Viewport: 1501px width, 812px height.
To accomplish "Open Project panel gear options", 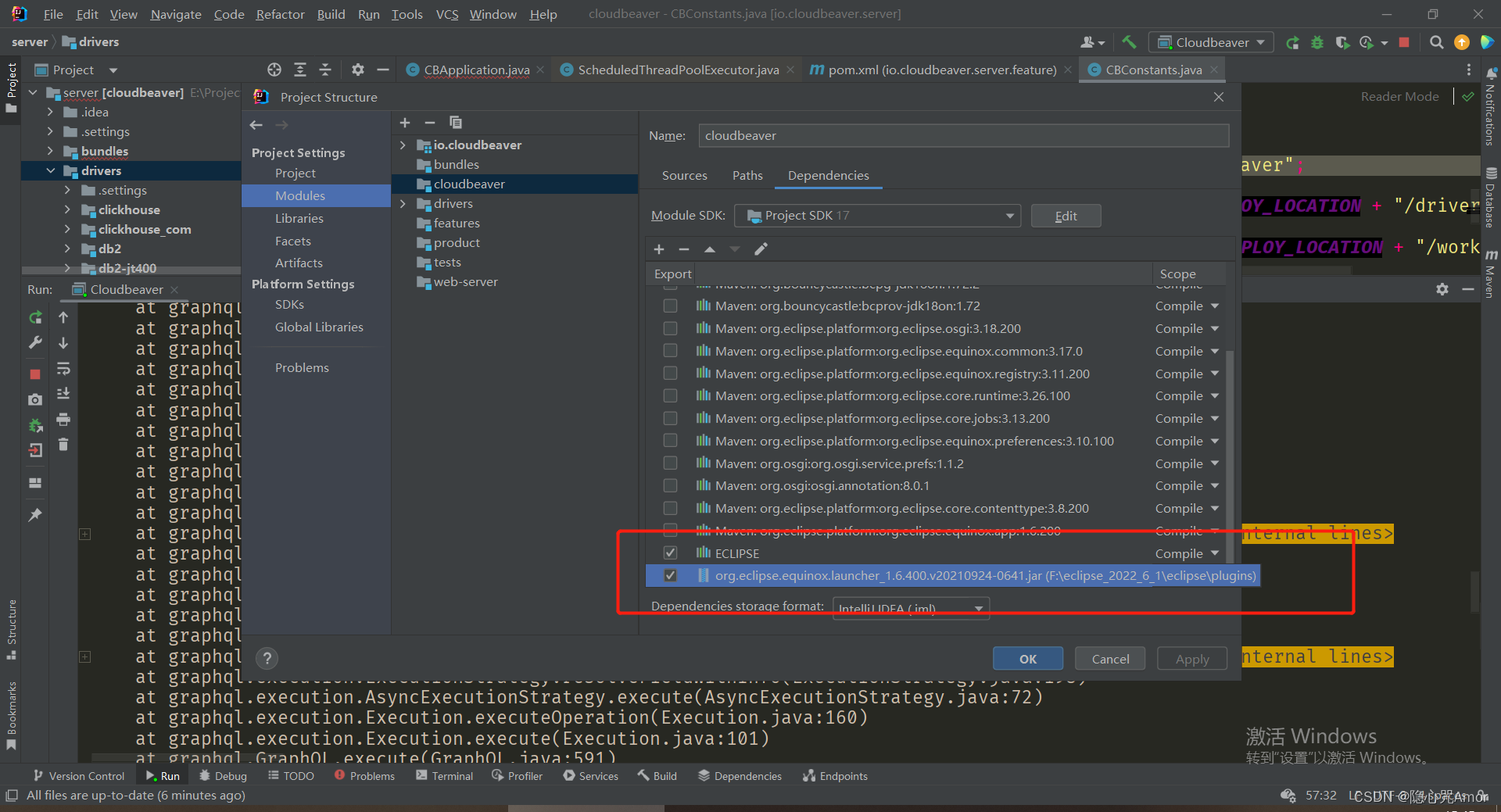I will tap(358, 70).
